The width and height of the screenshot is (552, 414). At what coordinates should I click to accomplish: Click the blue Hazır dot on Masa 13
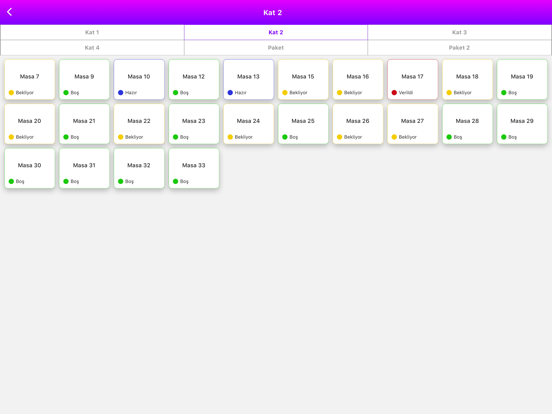coord(230,93)
